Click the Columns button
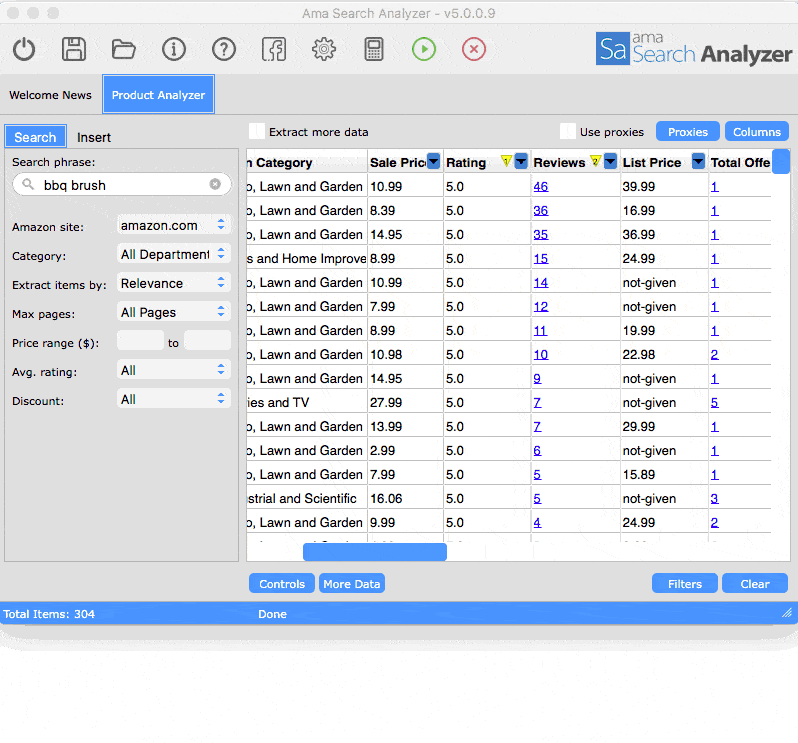The width and height of the screenshot is (798, 743). (x=757, y=132)
